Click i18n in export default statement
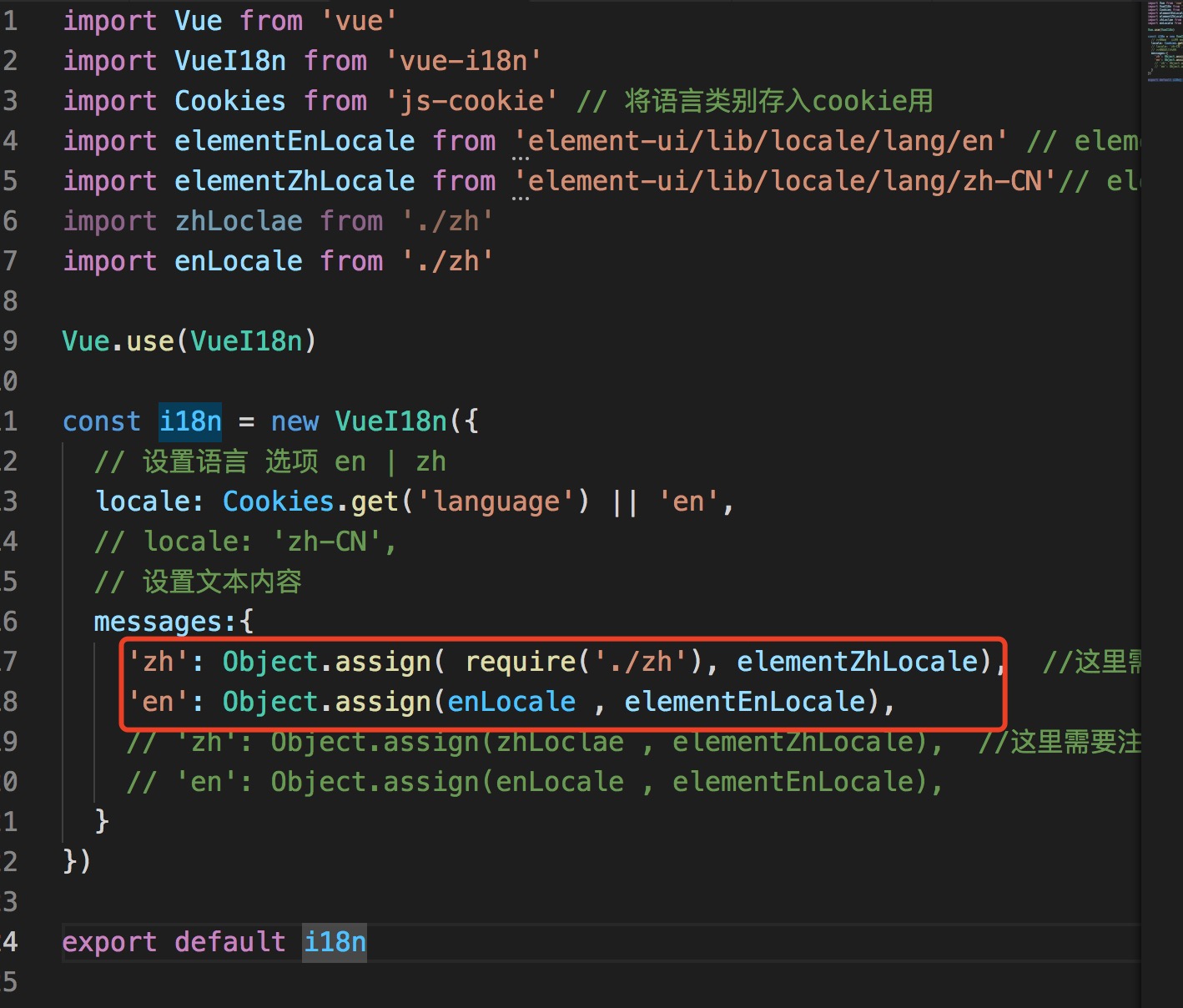 (x=335, y=942)
